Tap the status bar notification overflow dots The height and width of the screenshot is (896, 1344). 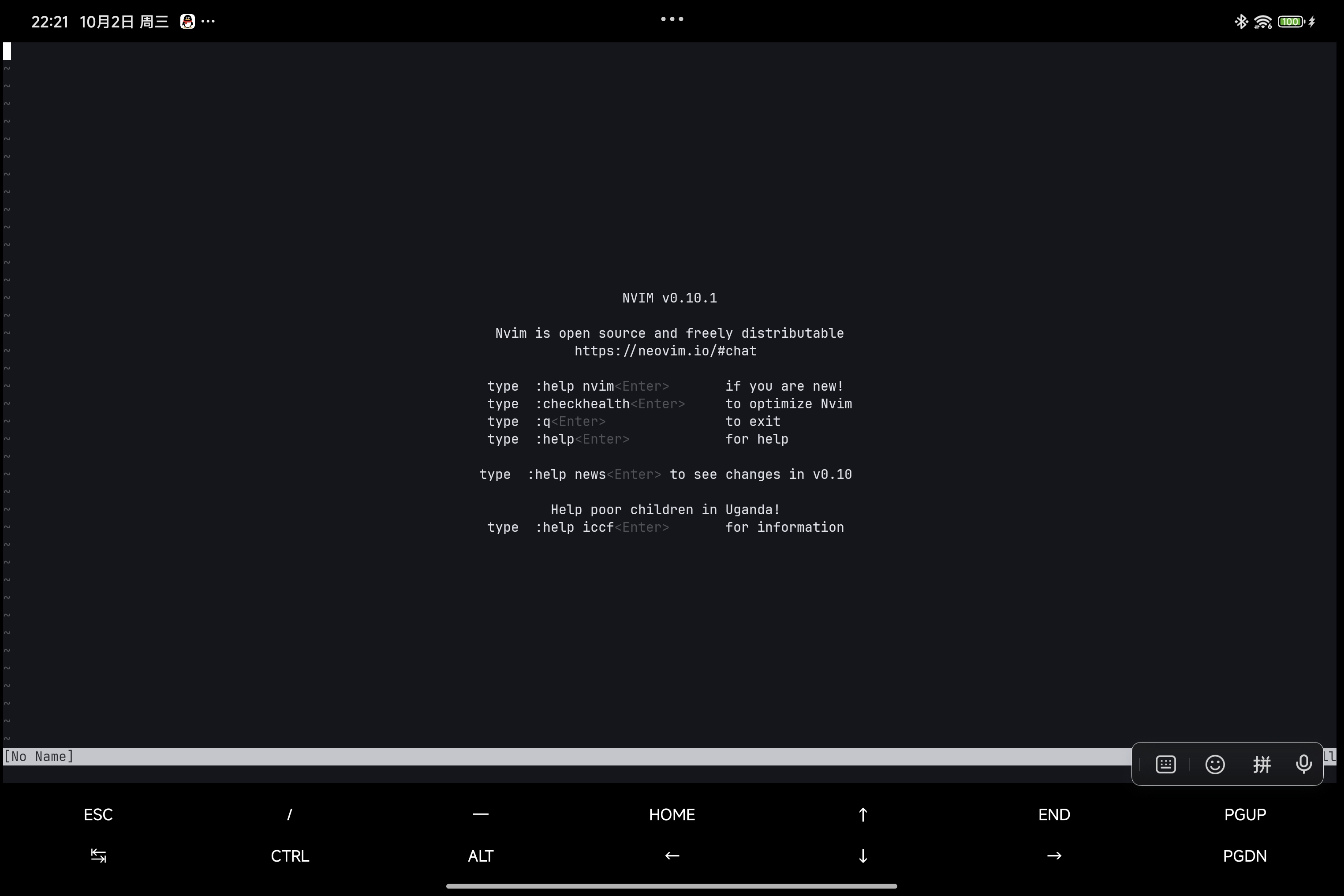(x=208, y=22)
